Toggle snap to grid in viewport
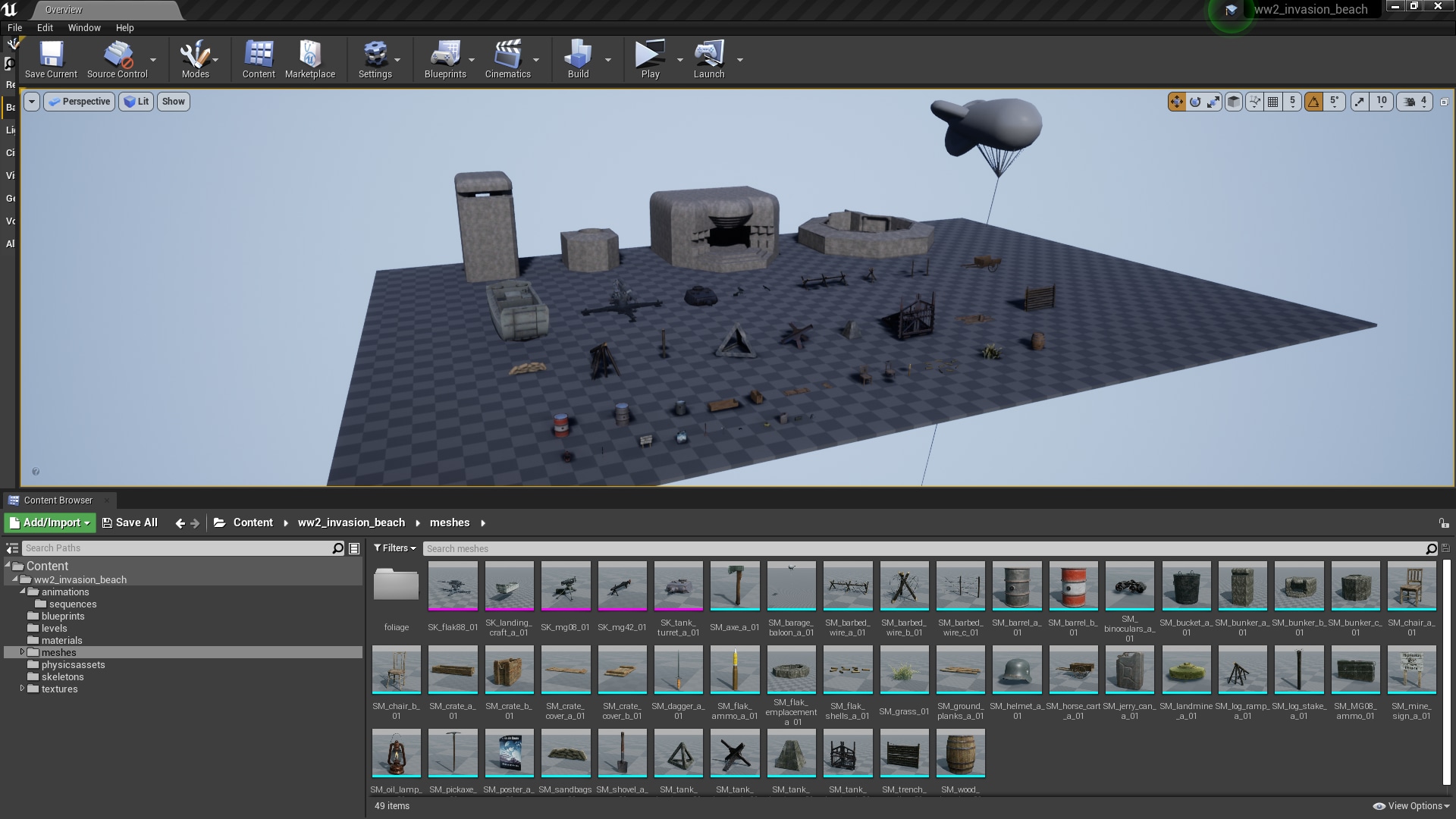Viewport: 1456px width, 819px height. pyautogui.click(x=1273, y=102)
